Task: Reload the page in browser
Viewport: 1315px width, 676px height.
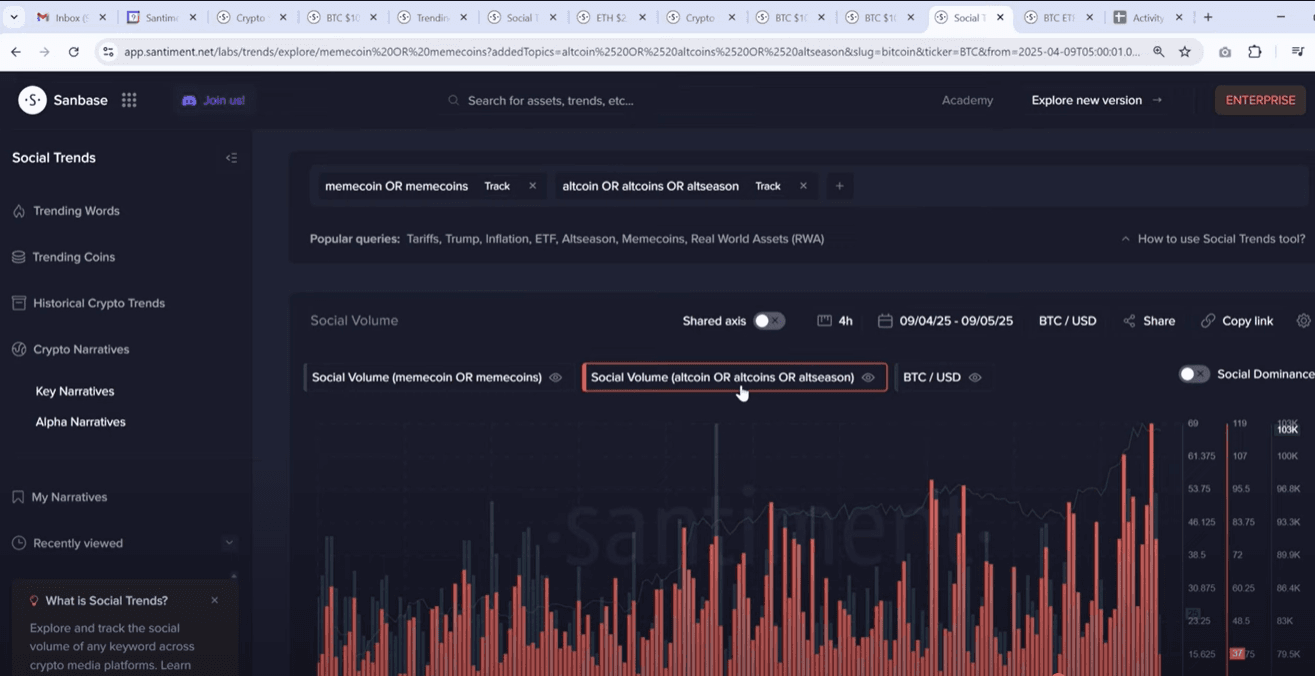Action: click(73, 52)
